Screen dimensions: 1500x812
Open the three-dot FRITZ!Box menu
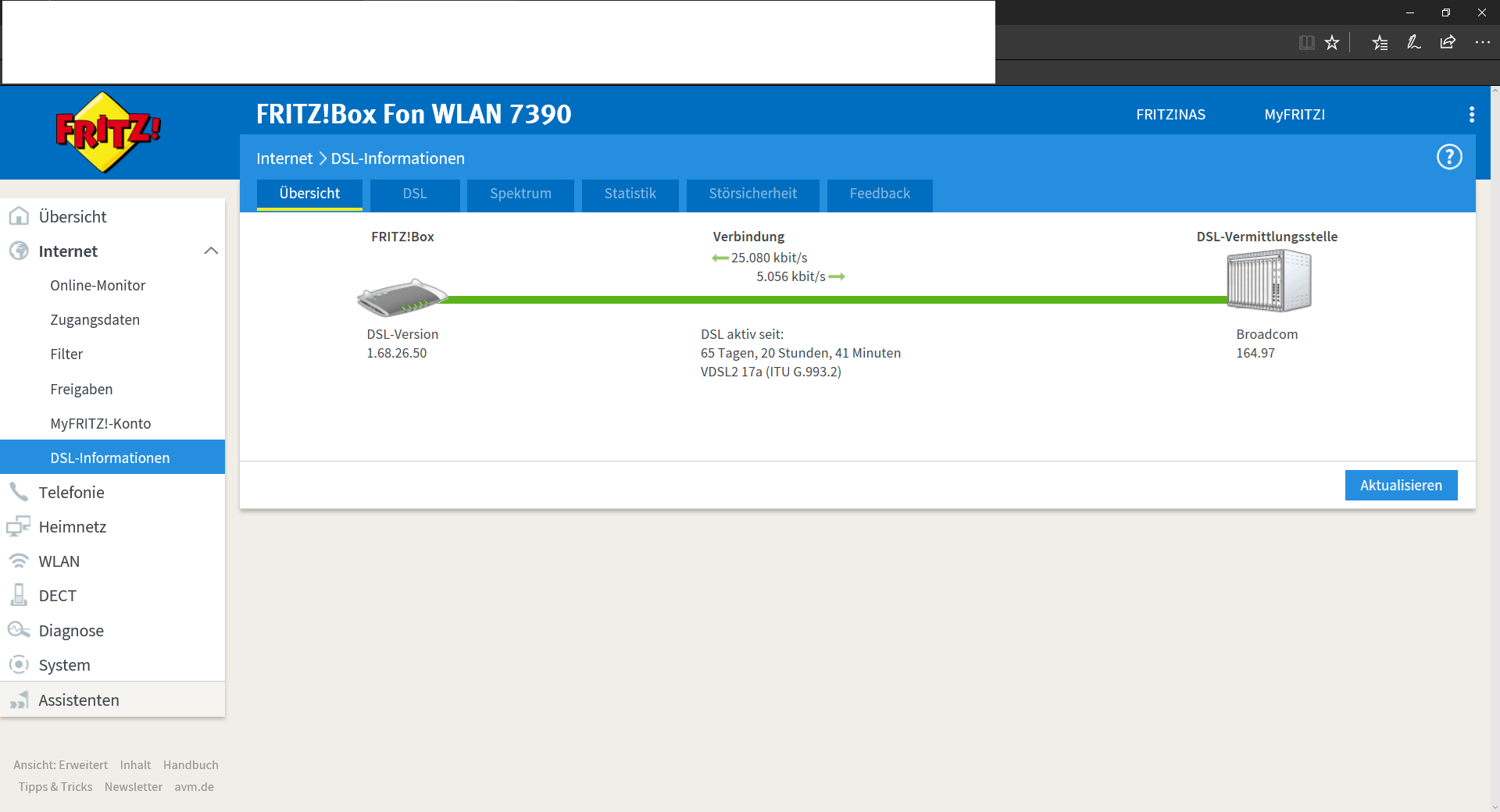pyautogui.click(x=1472, y=115)
